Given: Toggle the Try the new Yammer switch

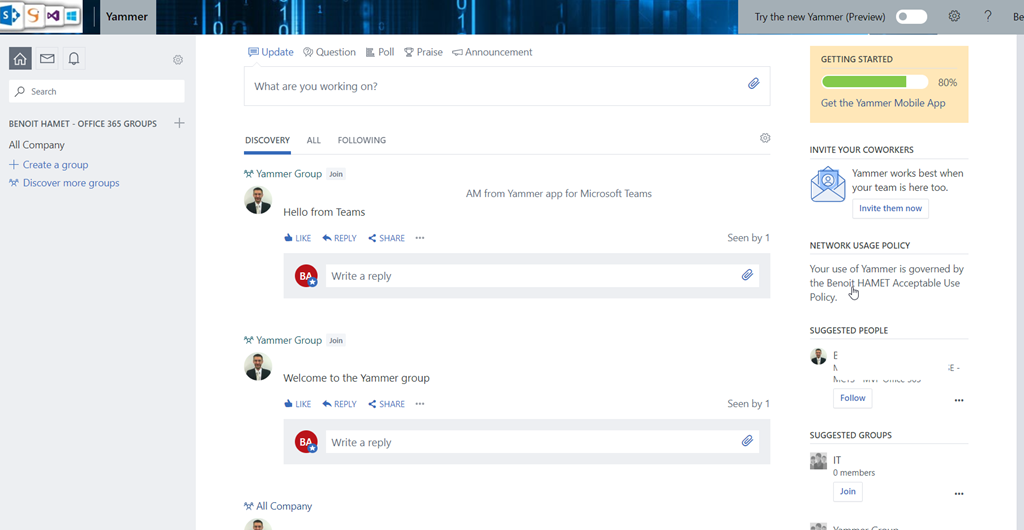Looking at the screenshot, I should (911, 17).
